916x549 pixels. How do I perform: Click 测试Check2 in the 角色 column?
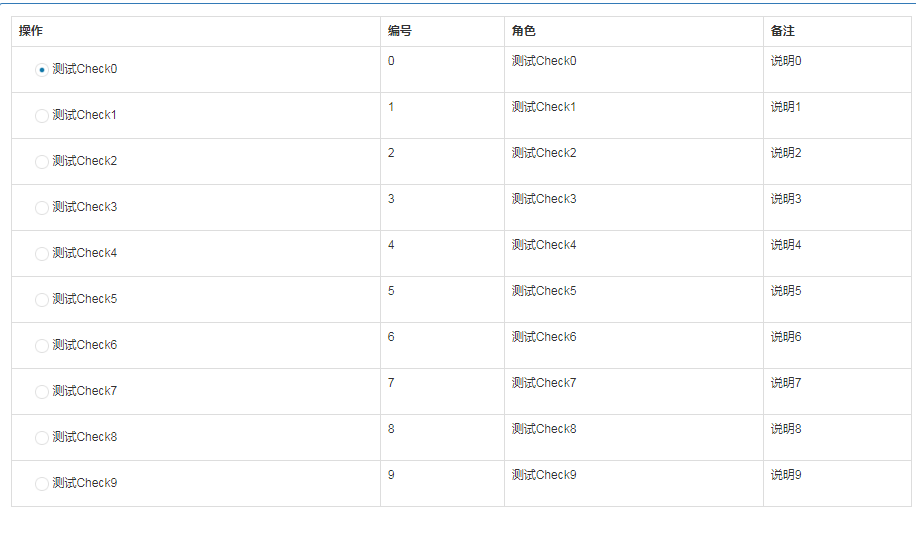point(544,153)
